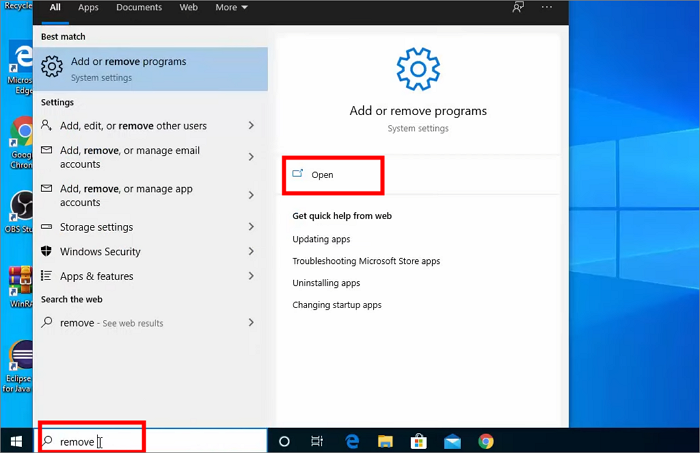Open the Eclipse for Java desktop shortcut
The image size is (700, 453).
(18, 366)
